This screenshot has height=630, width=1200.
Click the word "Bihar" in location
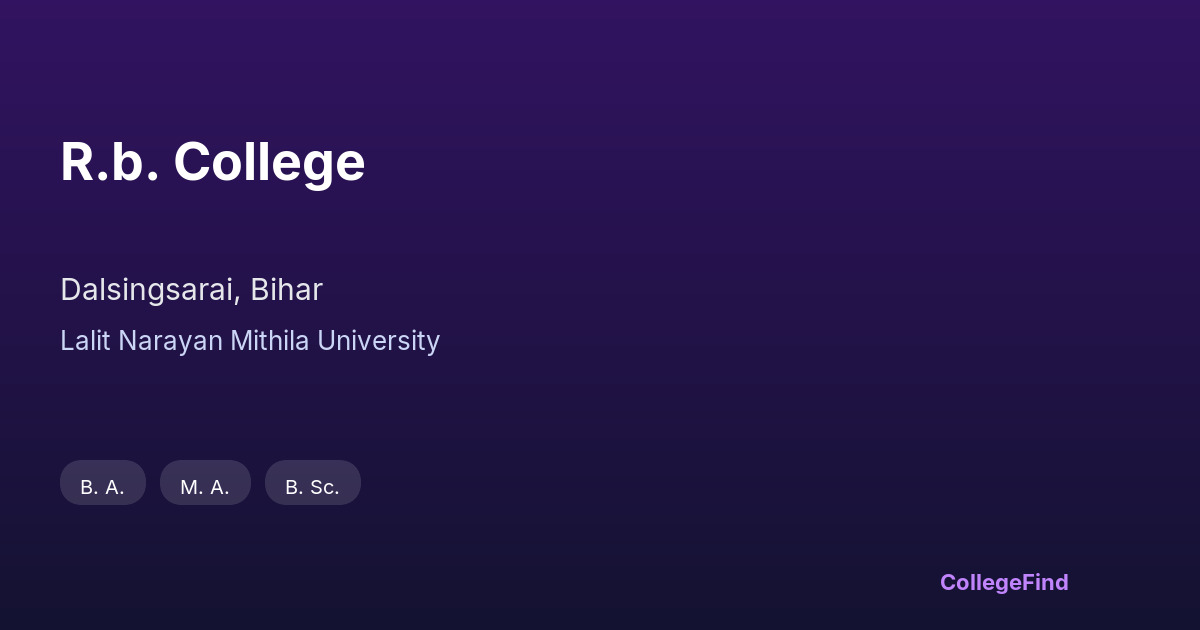click(x=286, y=290)
